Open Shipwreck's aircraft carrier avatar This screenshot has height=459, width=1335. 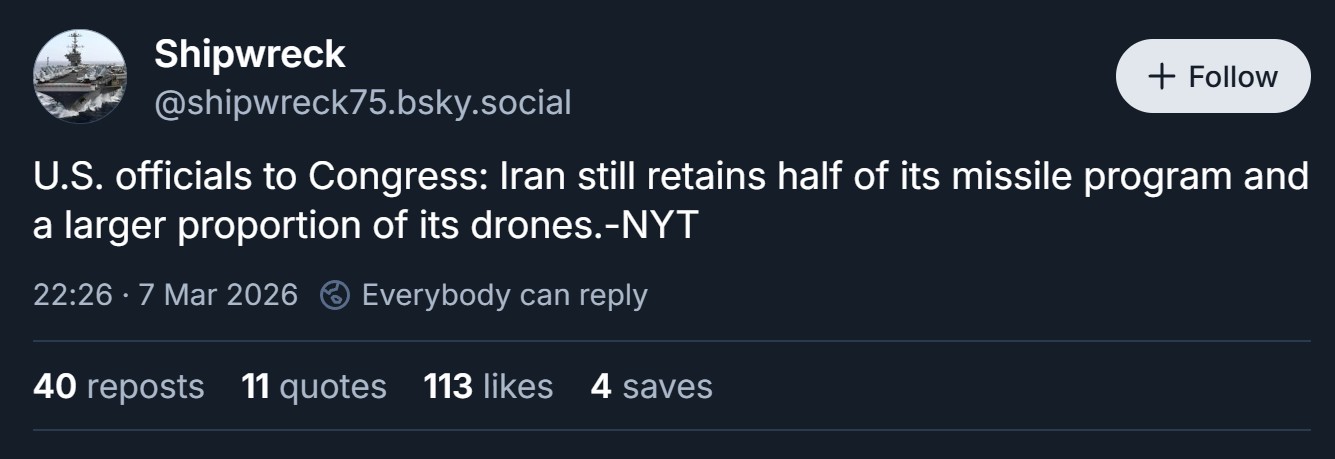80,76
